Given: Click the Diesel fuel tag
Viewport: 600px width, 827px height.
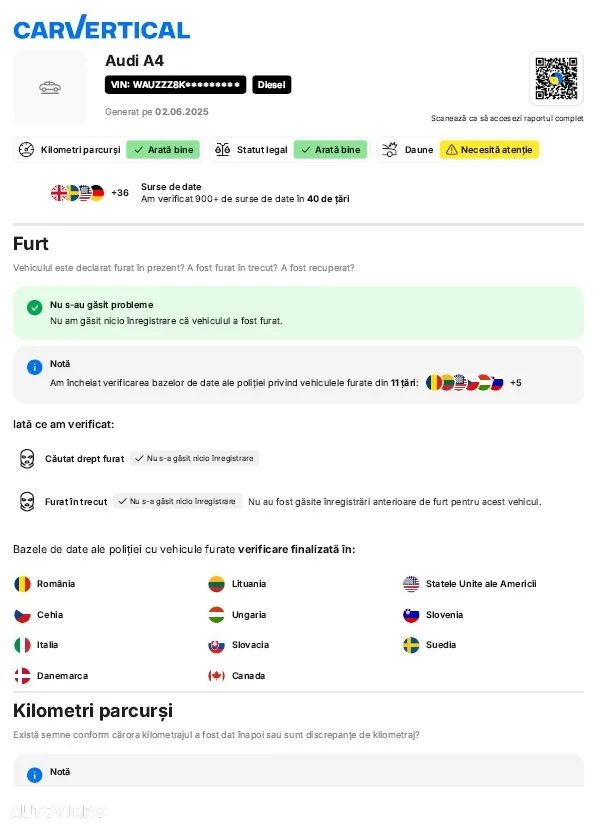Looking at the screenshot, I should coord(272,85).
